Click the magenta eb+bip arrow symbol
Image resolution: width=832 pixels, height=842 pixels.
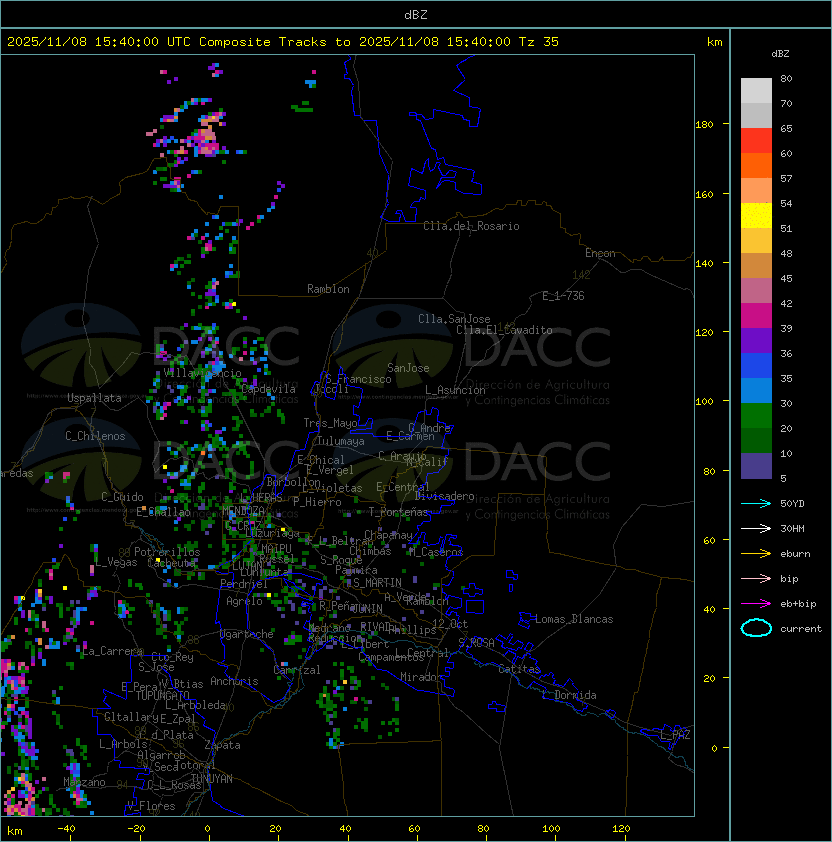click(756, 604)
